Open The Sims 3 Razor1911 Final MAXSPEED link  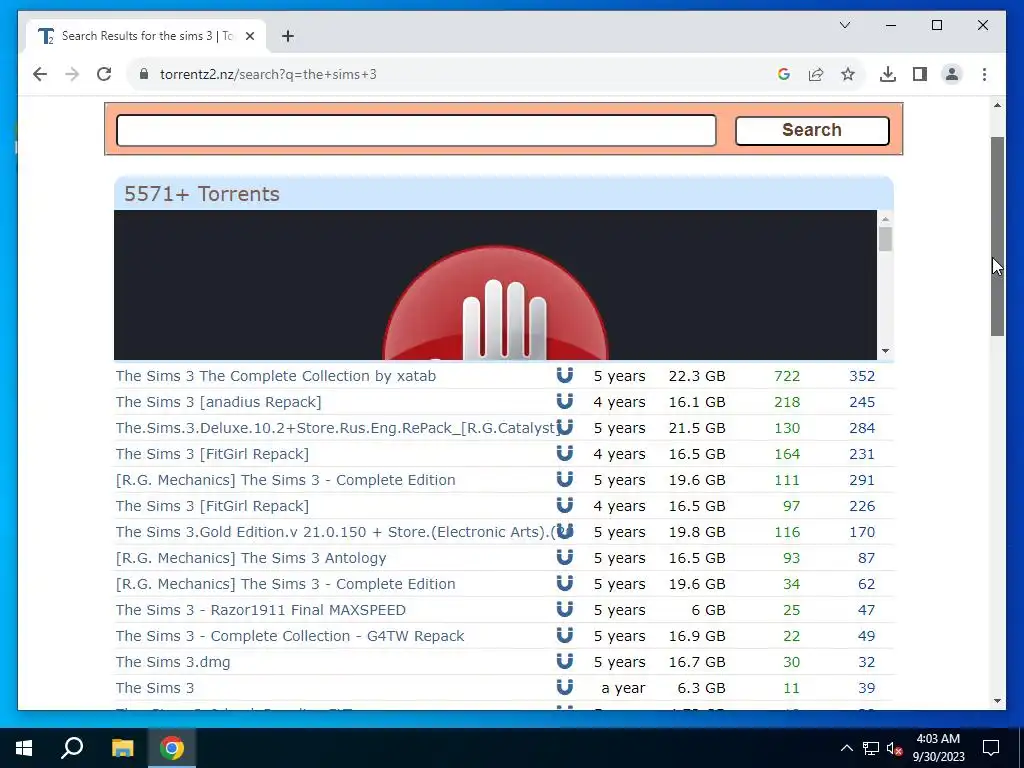coord(261,610)
